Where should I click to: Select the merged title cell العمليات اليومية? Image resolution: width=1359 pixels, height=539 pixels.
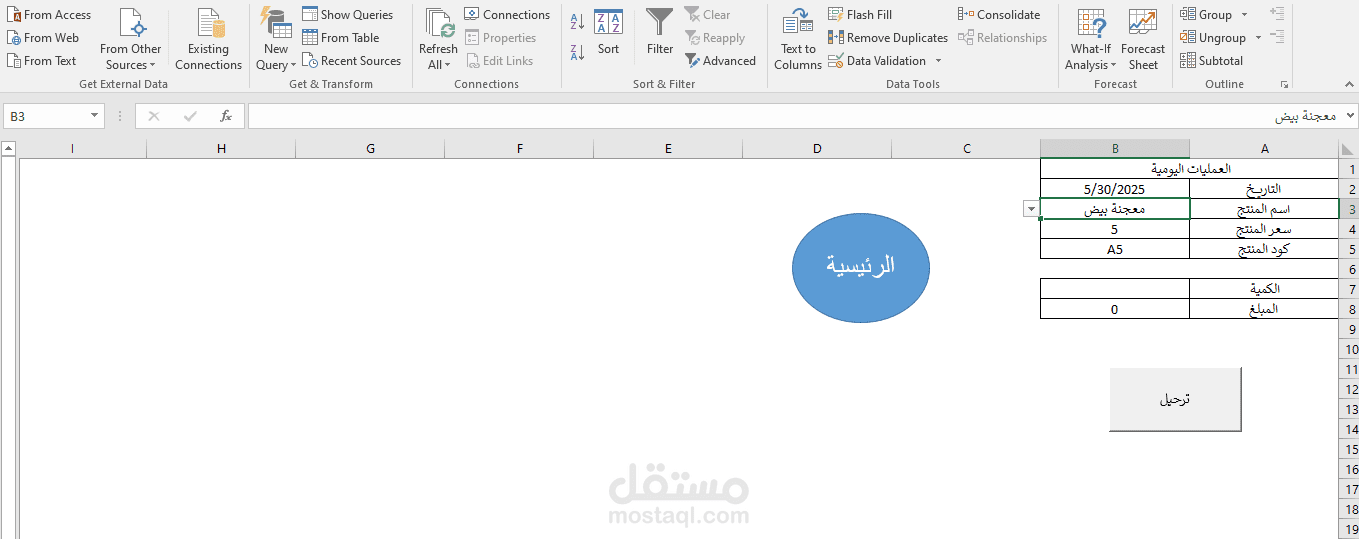(x=1189, y=169)
